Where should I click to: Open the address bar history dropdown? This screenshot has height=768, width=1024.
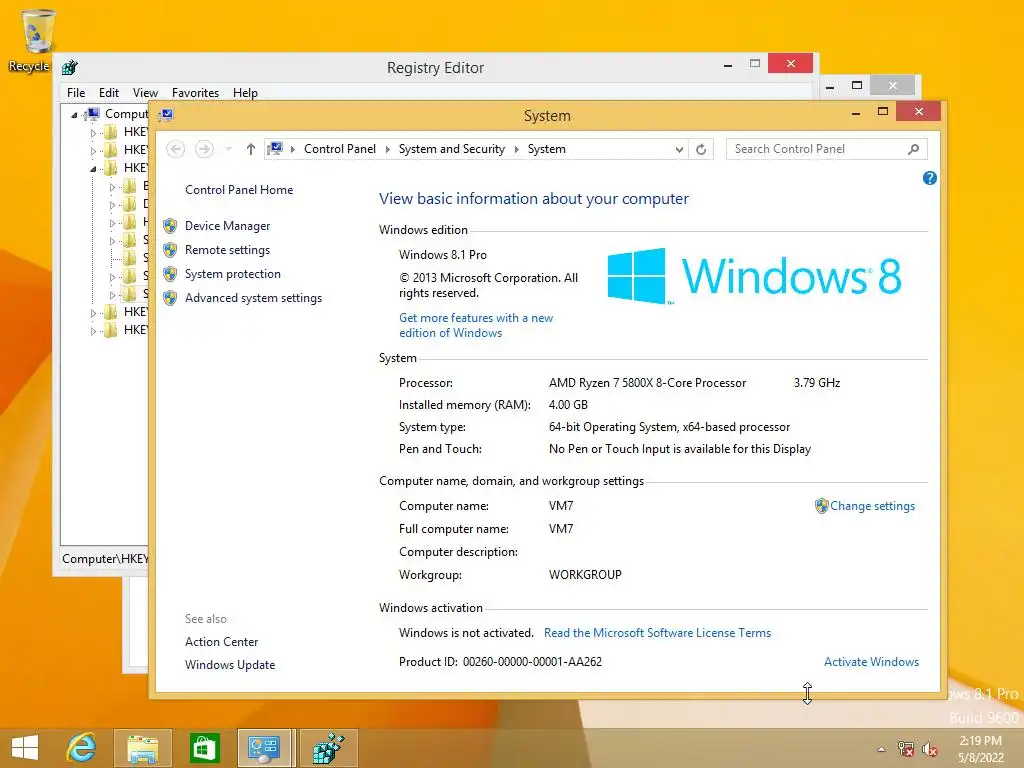(x=679, y=149)
